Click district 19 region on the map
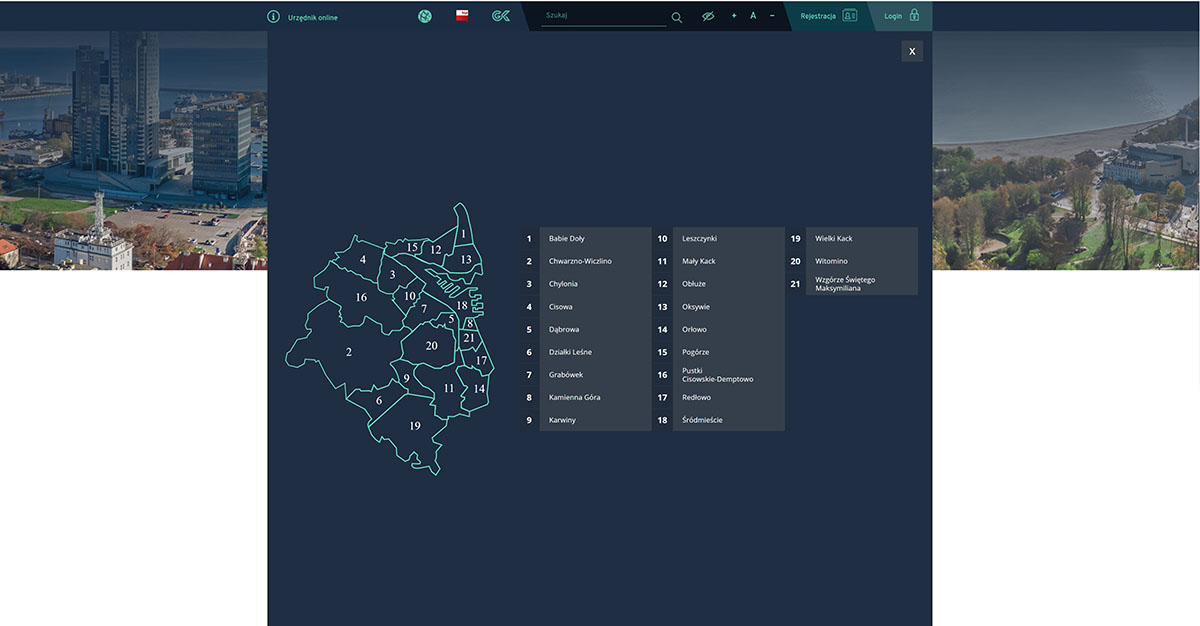Viewport: 1200px width, 626px height. point(414,427)
